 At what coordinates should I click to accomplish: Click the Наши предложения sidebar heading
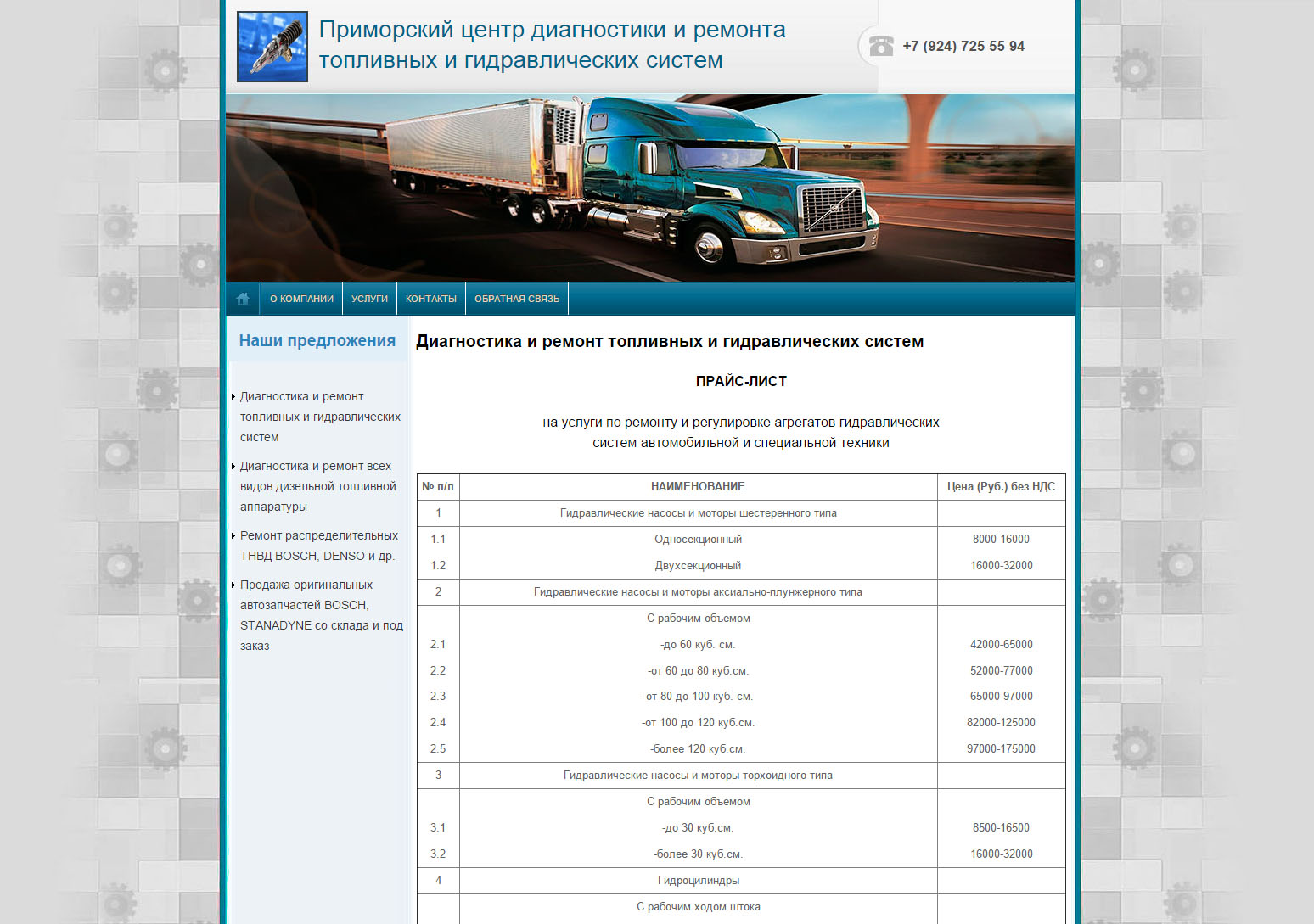[x=317, y=340]
